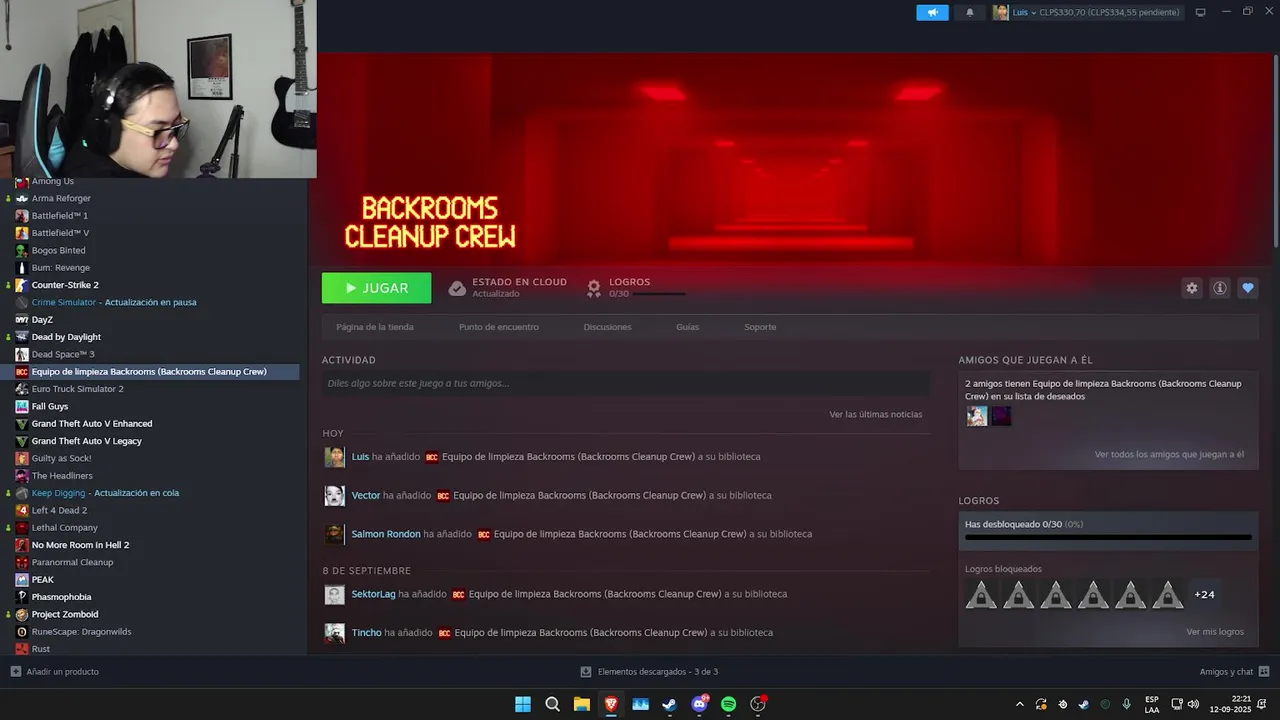Select Project Zomboid in library
The image size is (1280, 720).
click(65, 614)
